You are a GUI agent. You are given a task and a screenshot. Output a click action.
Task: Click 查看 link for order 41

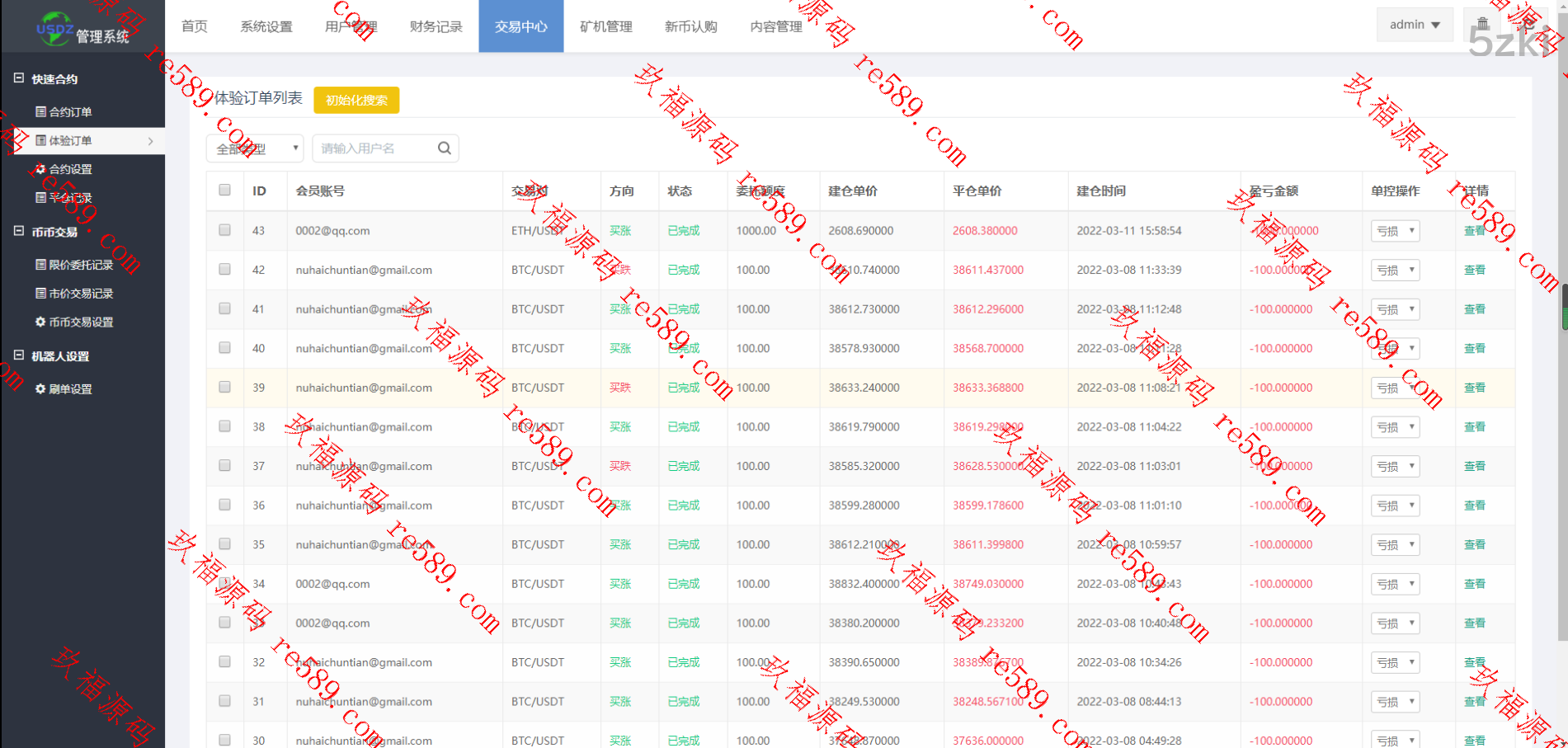tap(1474, 309)
